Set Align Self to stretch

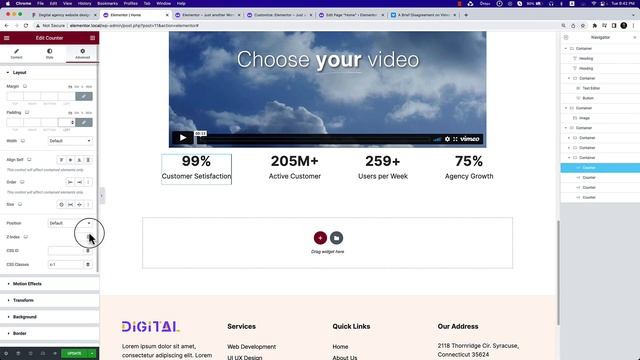[x=88, y=160]
